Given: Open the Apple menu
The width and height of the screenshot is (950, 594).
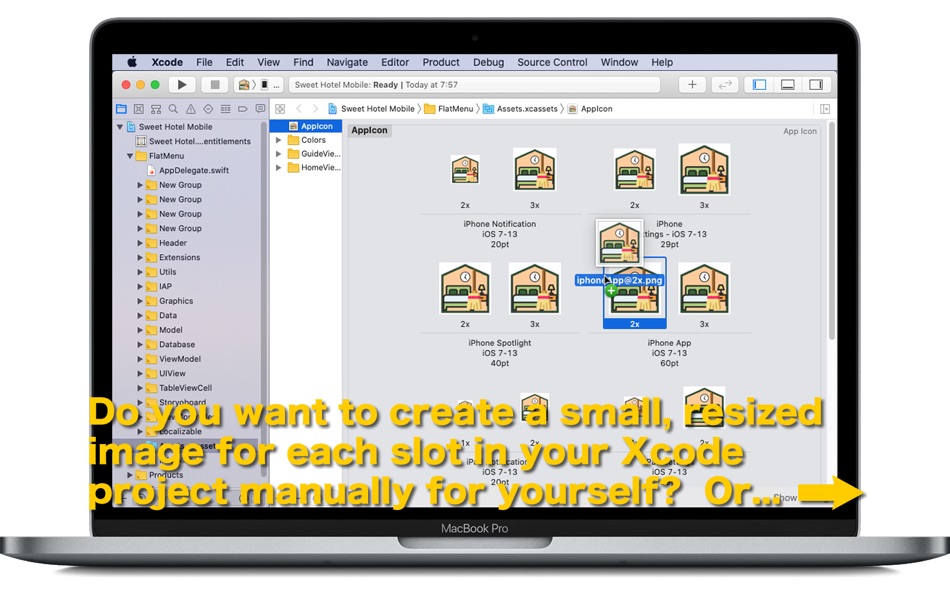Looking at the screenshot, I should pos(132,62).
